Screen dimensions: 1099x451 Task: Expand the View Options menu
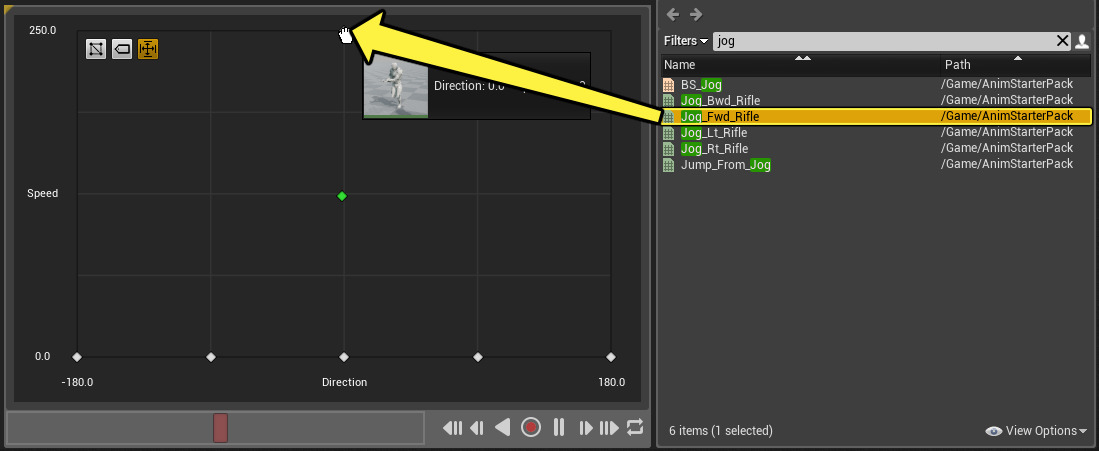coord(1036,431)
